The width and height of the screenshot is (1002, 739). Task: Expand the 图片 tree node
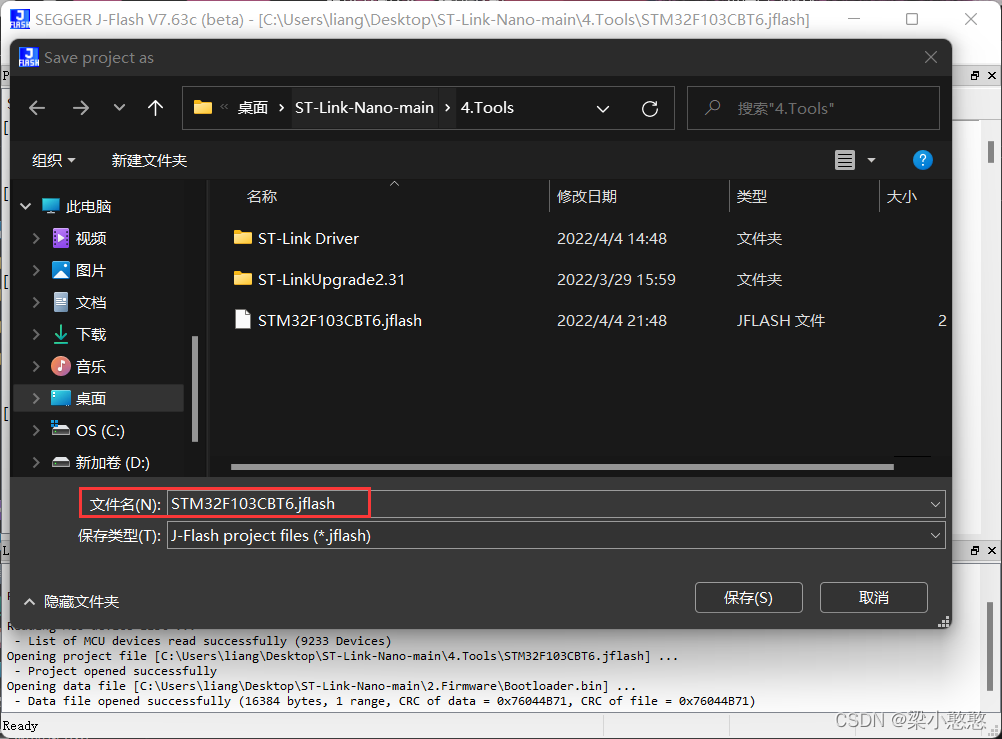click(36, 270)
